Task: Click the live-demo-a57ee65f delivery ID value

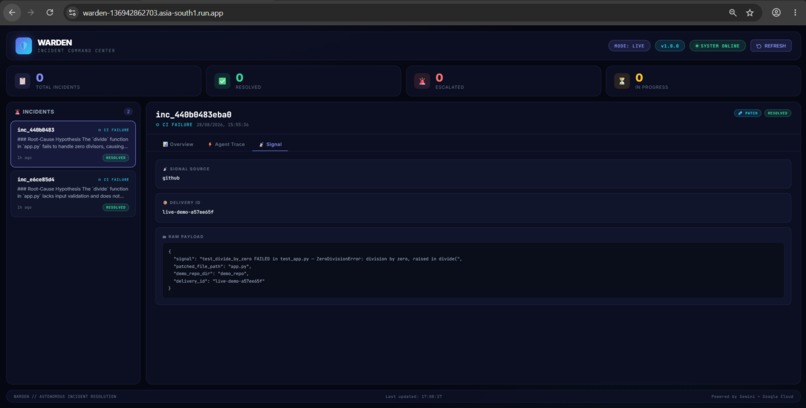Action: click(x=188, y=212)
